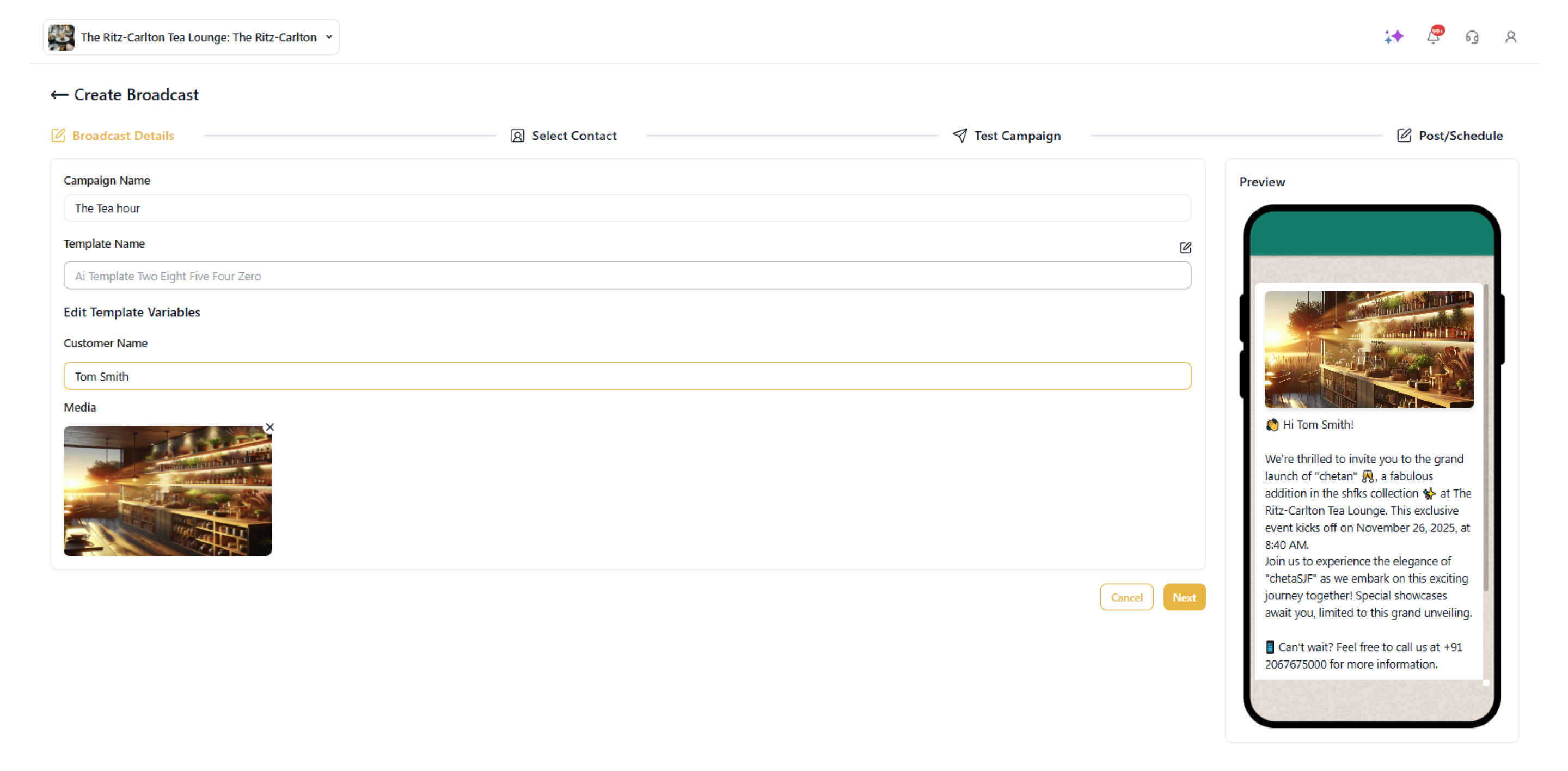Click the back arrow beside Create Broadcast

pyautogui.click(x=59, y=95)
